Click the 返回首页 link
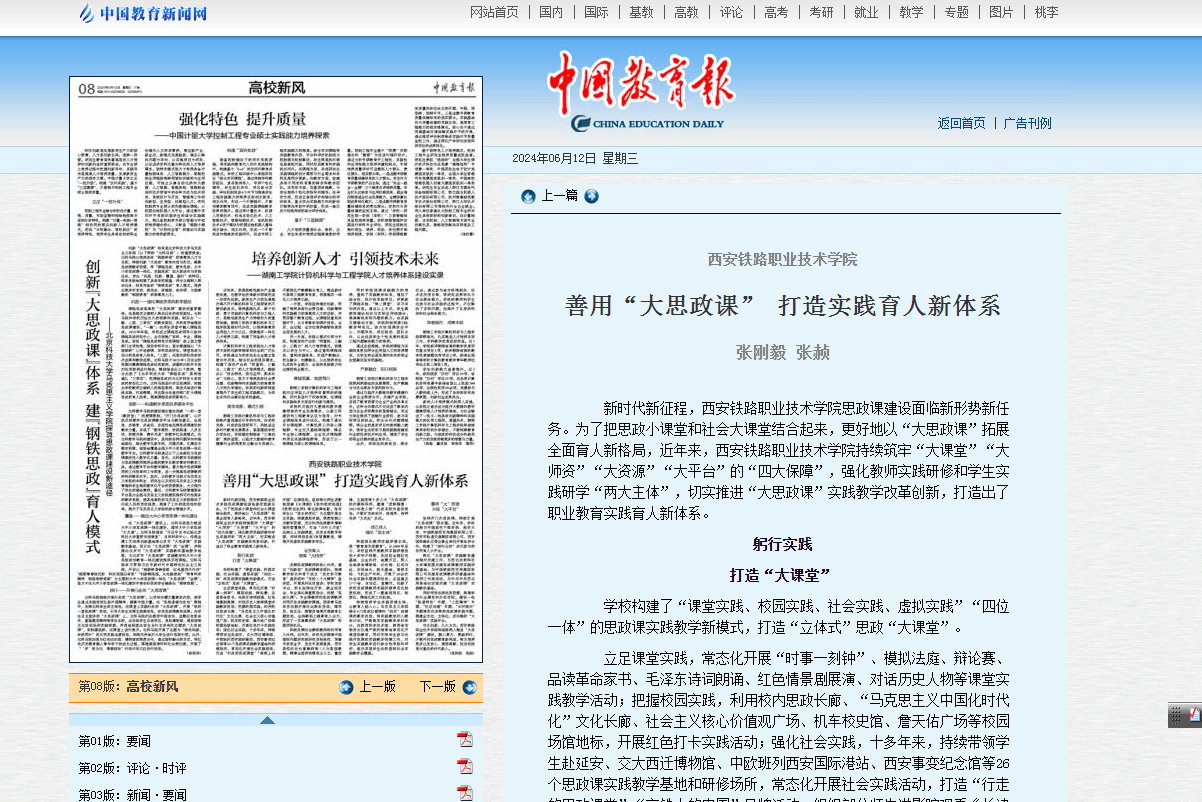The height and width of the screenshot is (802, 1202). point(961,123)
